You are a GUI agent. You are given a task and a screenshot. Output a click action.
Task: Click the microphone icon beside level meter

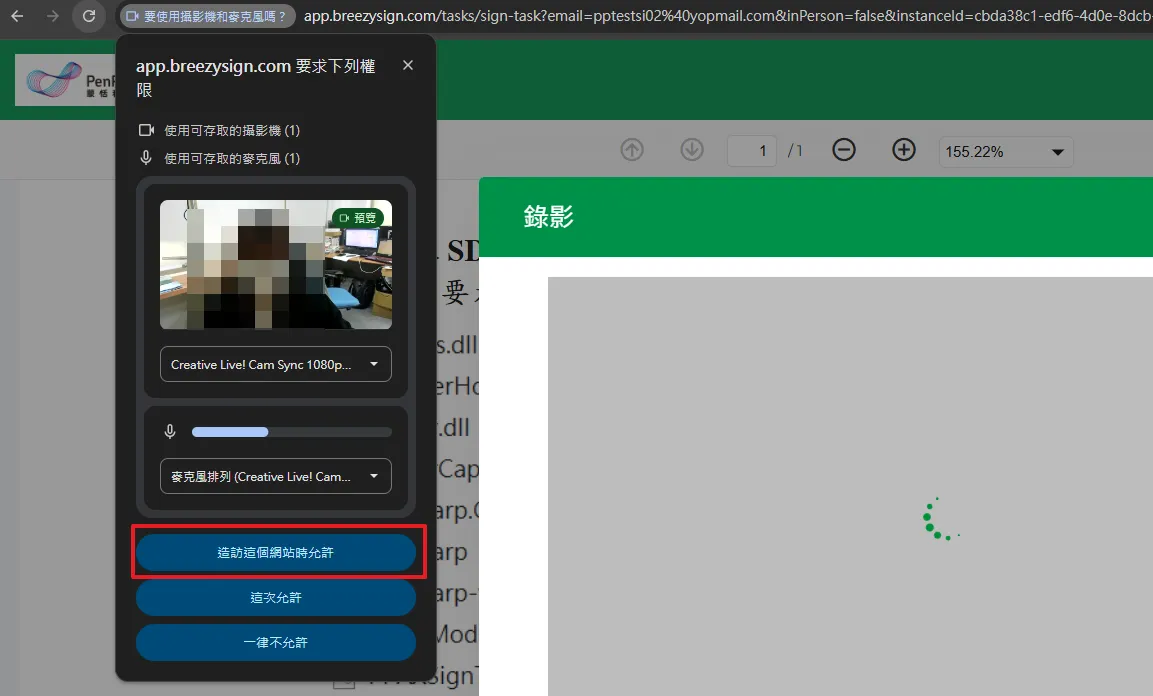[x=170, y=432]
